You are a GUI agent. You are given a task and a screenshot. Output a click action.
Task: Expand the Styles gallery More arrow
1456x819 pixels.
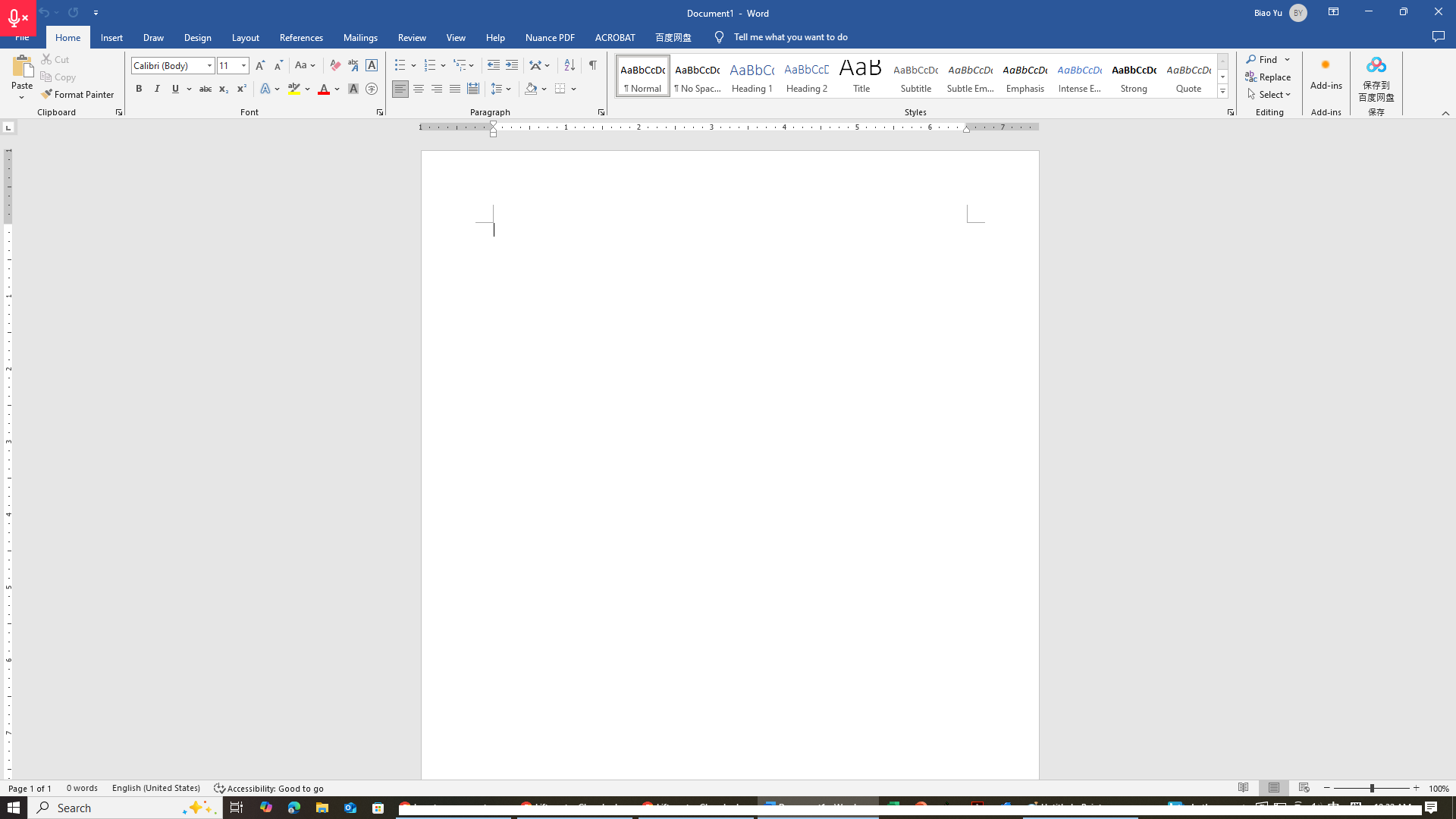click(x=1222, y=91)
